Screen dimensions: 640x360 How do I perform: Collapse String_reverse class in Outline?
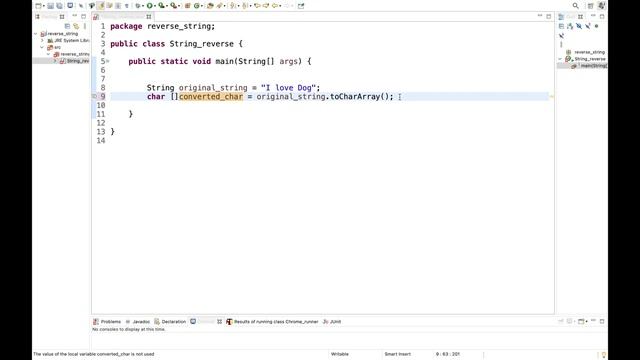tap(560, 59)
